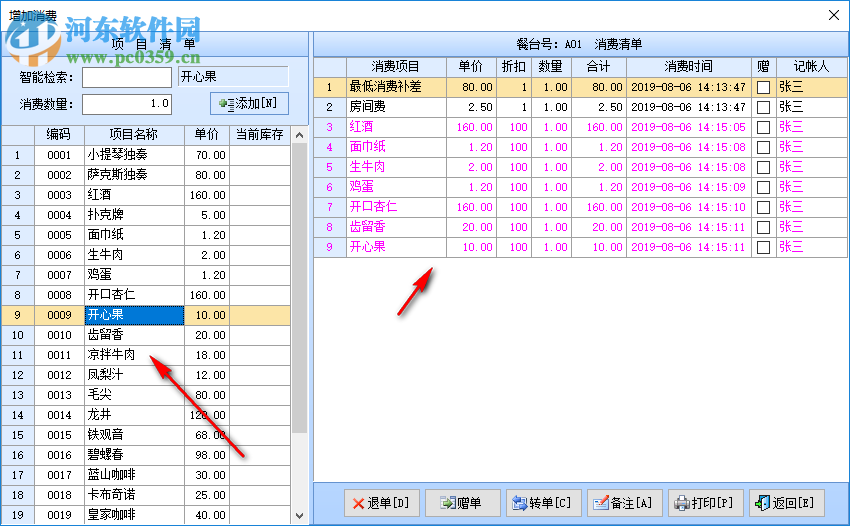Screen dimensions: 850x526
Task: Click the 项目名称 column header
Action: [134, 135]
